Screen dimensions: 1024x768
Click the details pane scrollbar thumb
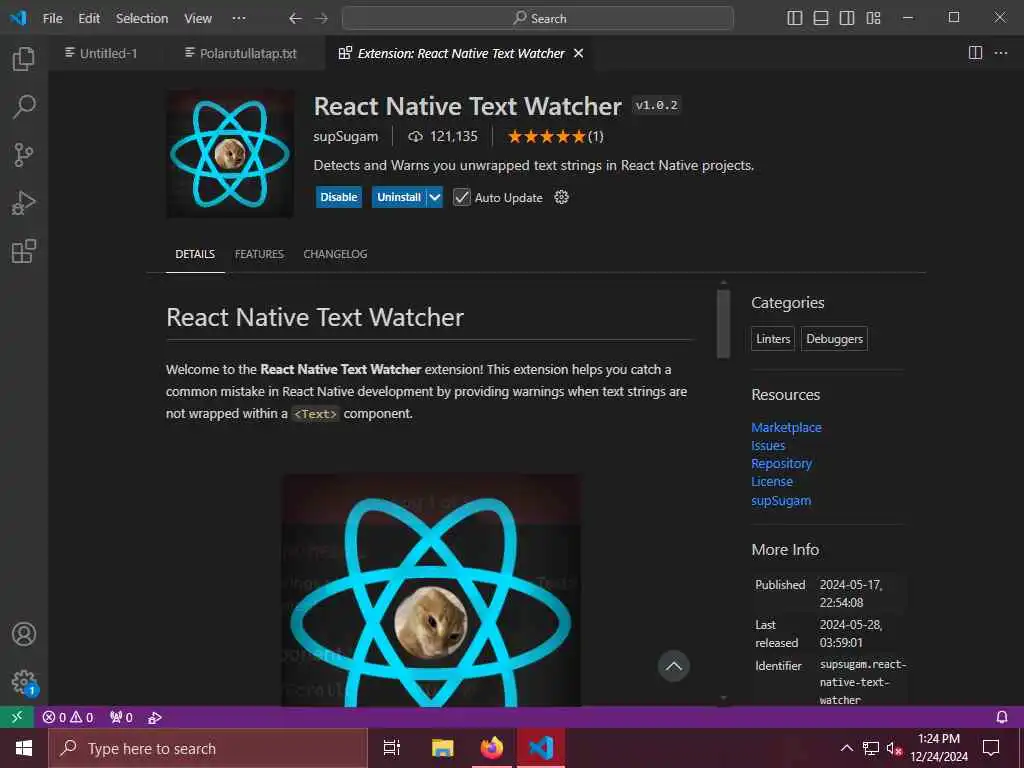tap(723, 323)
